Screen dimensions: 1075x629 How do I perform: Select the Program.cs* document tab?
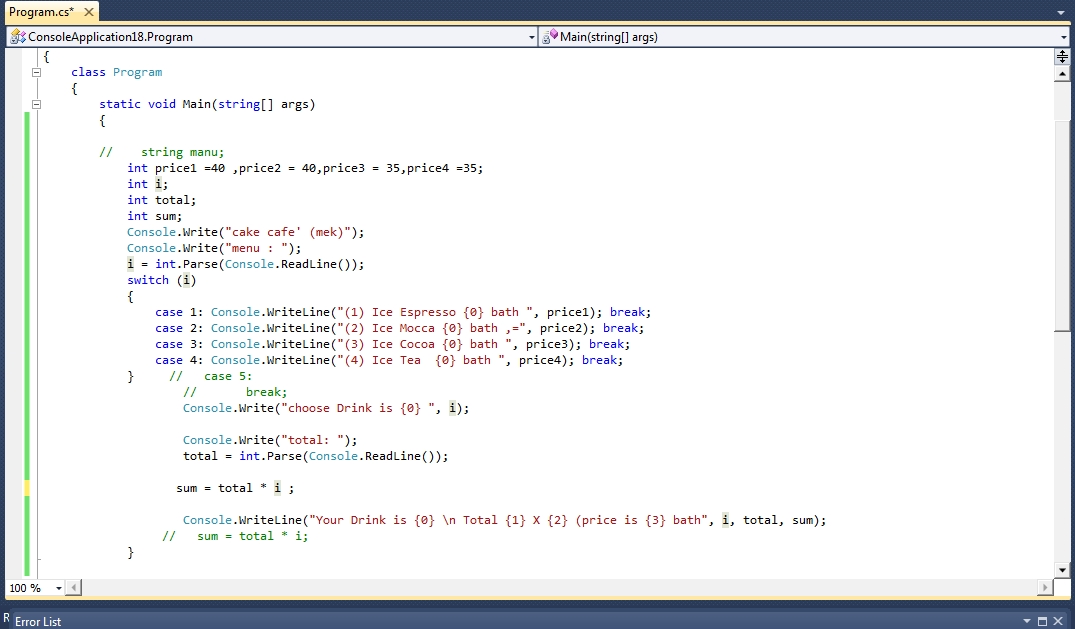coord(41,12)
